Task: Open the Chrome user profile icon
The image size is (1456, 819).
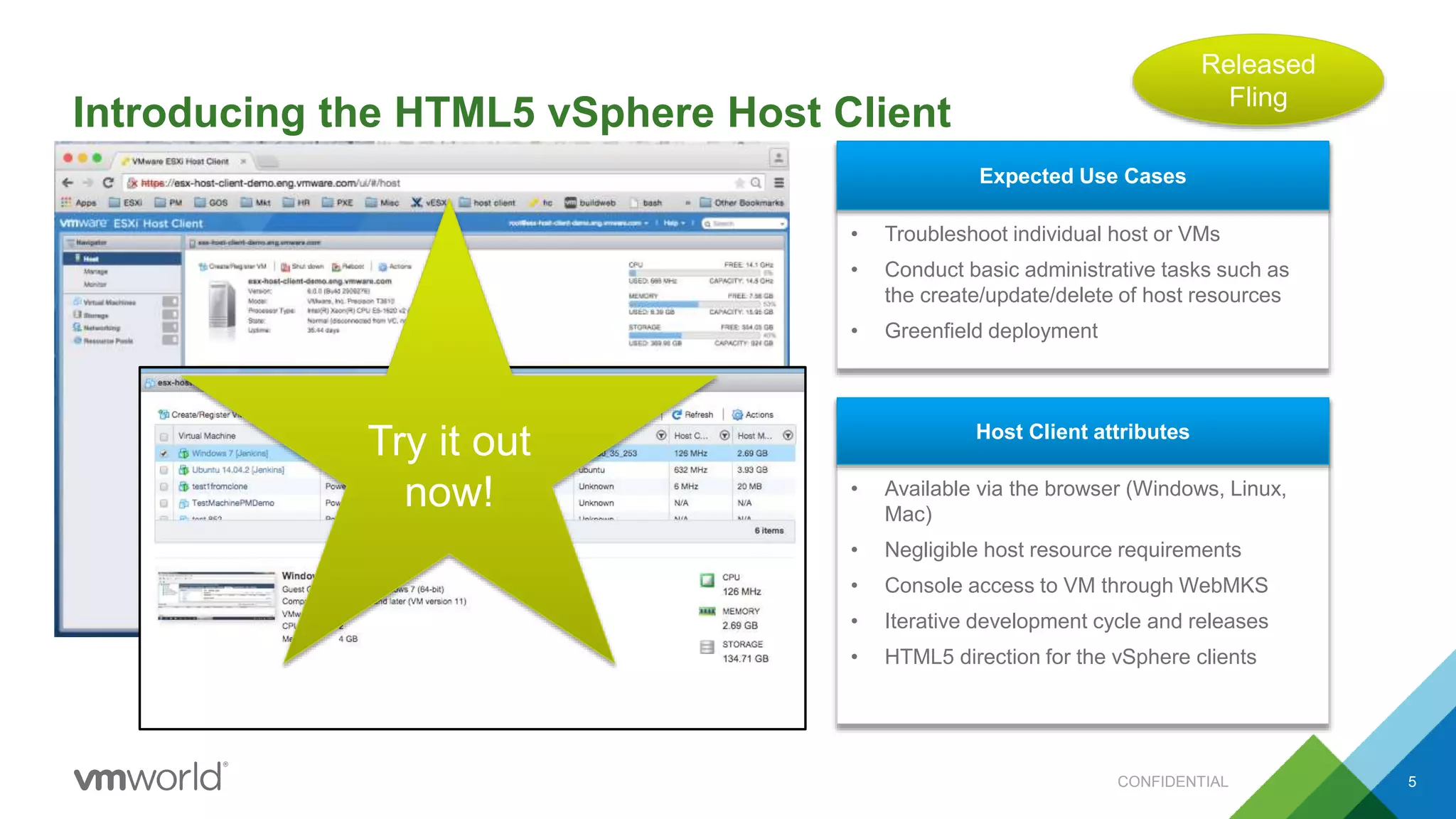Action: click(x=778, y=158)
